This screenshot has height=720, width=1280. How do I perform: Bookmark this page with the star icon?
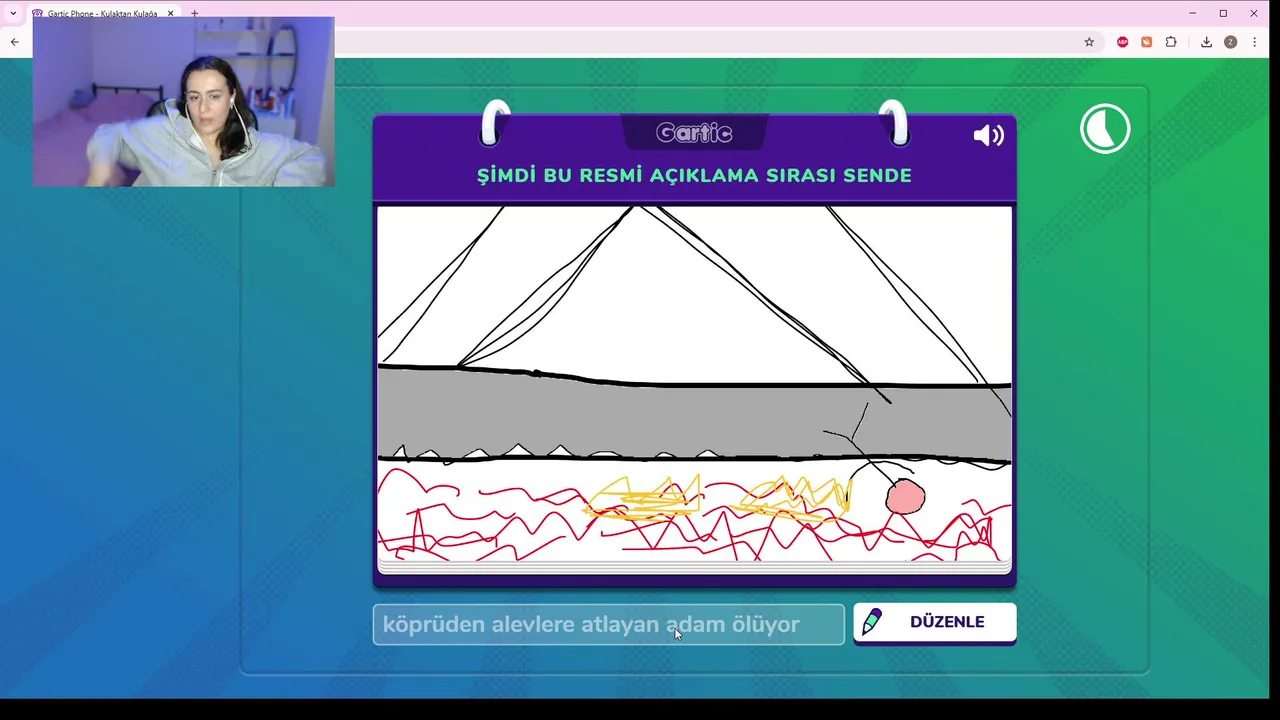[1089, 42]
